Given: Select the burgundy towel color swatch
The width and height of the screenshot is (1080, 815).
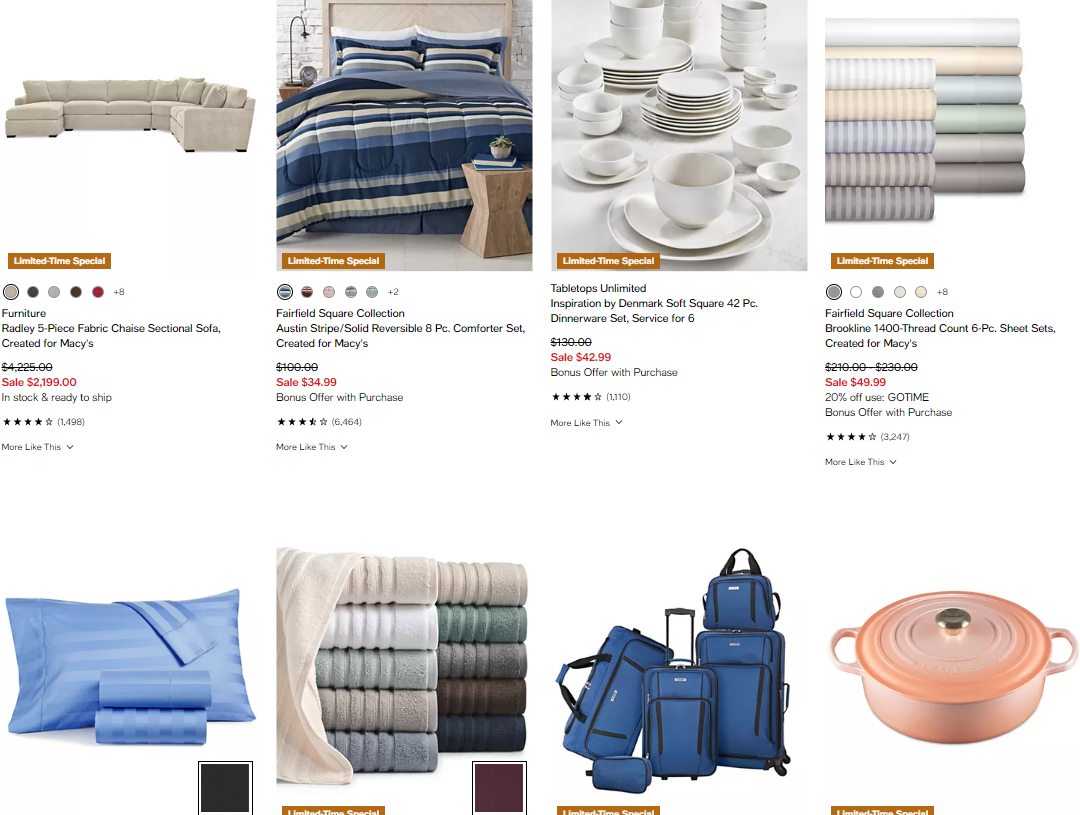Looking at the screenshot, I should pyautogui.click(x=499, y=787).
